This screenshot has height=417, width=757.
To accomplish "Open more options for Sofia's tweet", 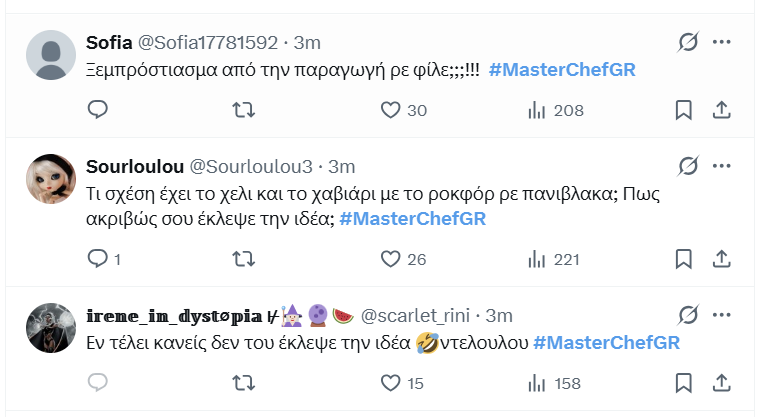I will [721, 42].
